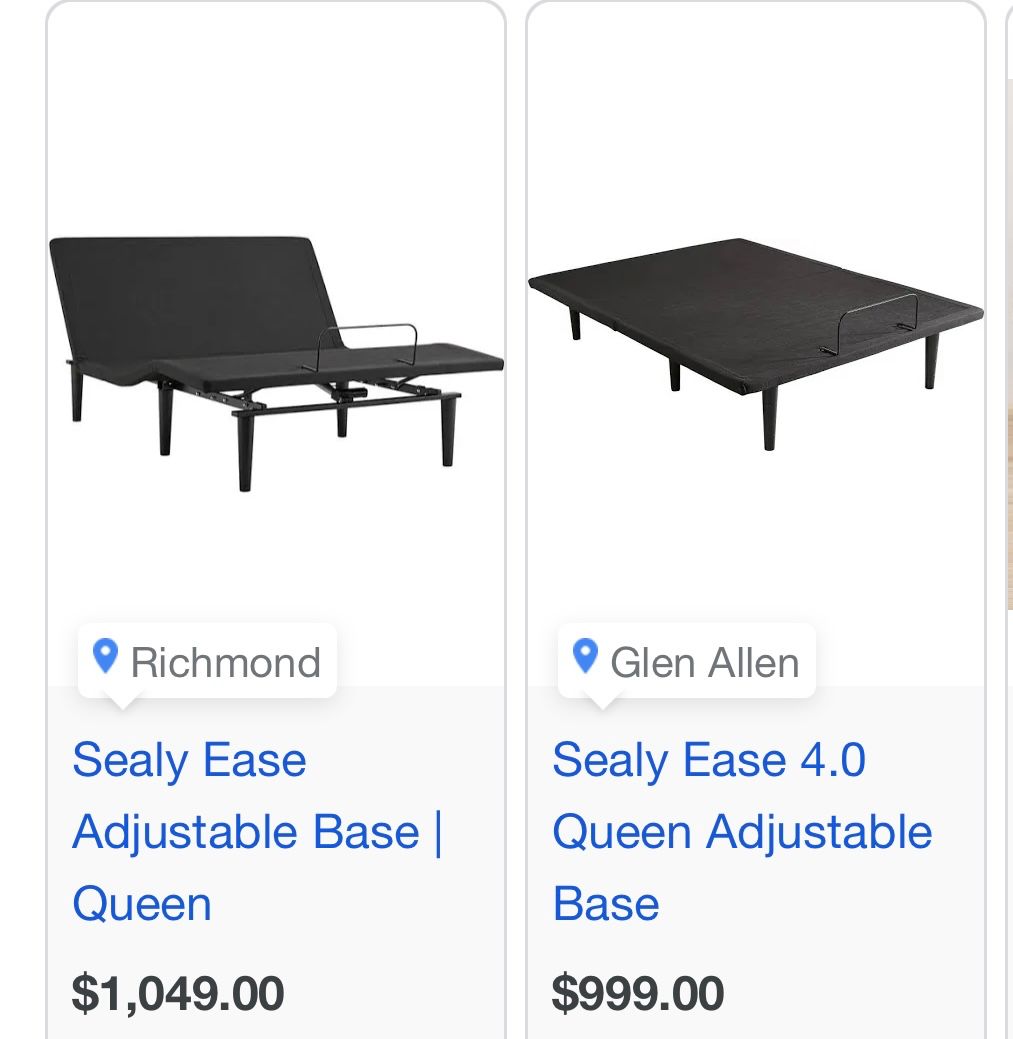Click the $999.00 price
This screenshot has width=1013, height=1039.
tap(637, 993)
